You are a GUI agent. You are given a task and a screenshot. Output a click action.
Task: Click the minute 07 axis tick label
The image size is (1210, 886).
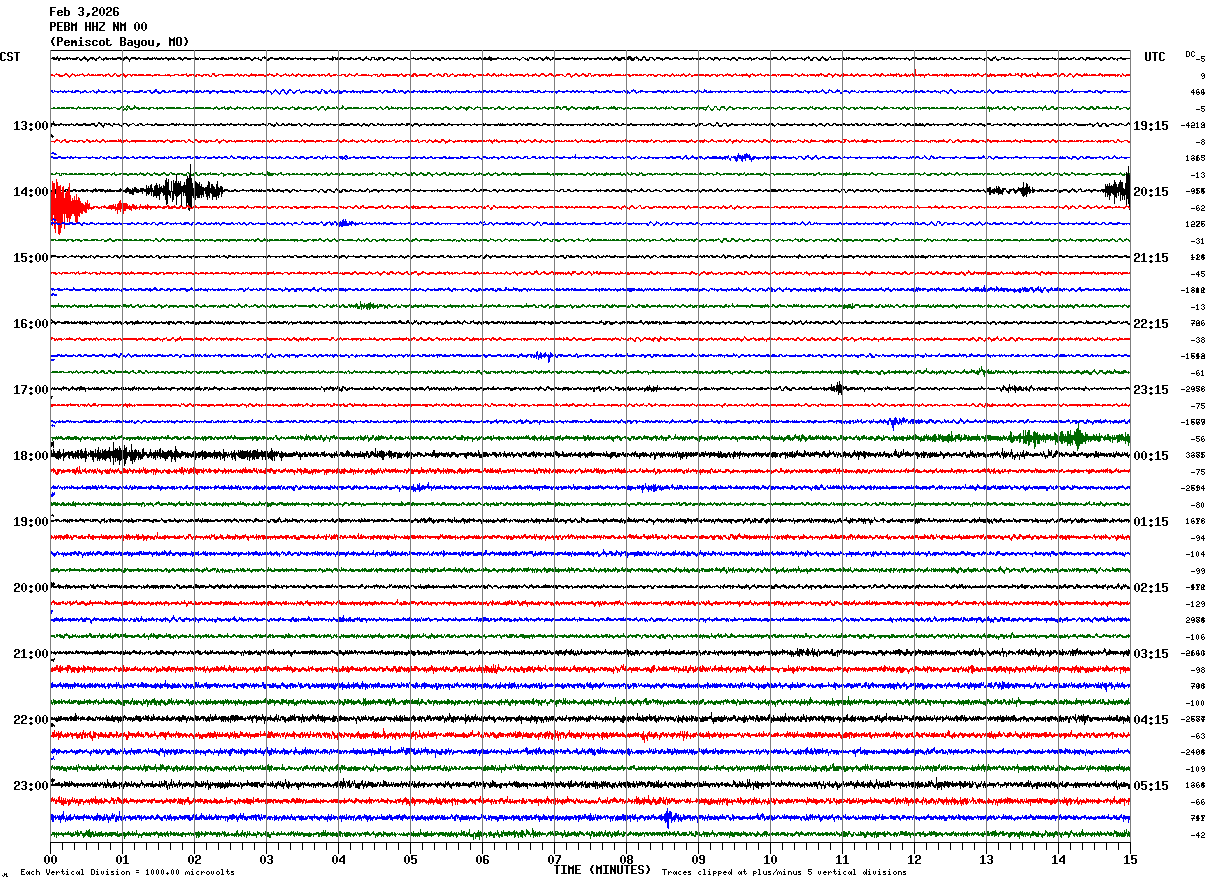(x=554, y=859)
